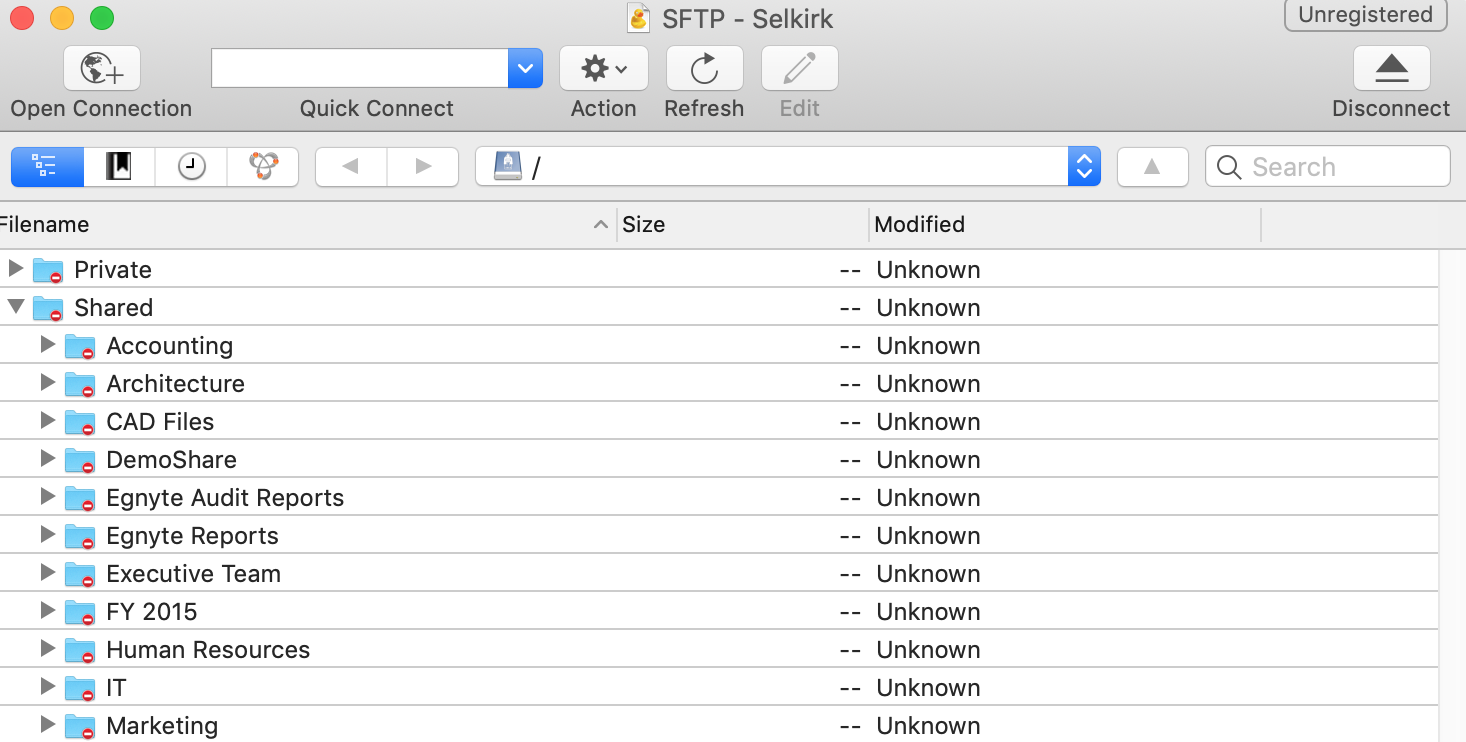Select the outline browser view icon

46,167
